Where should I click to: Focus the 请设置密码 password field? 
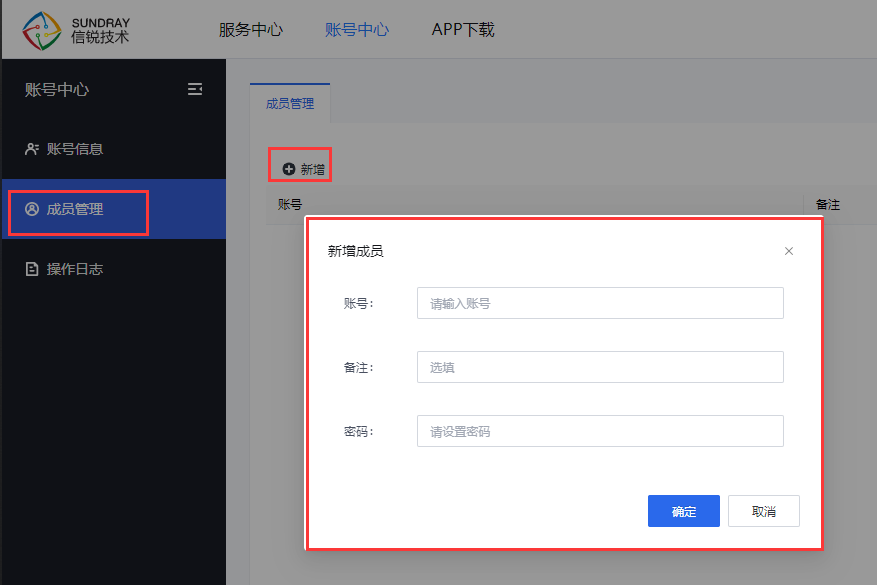[x=600, y=431]
